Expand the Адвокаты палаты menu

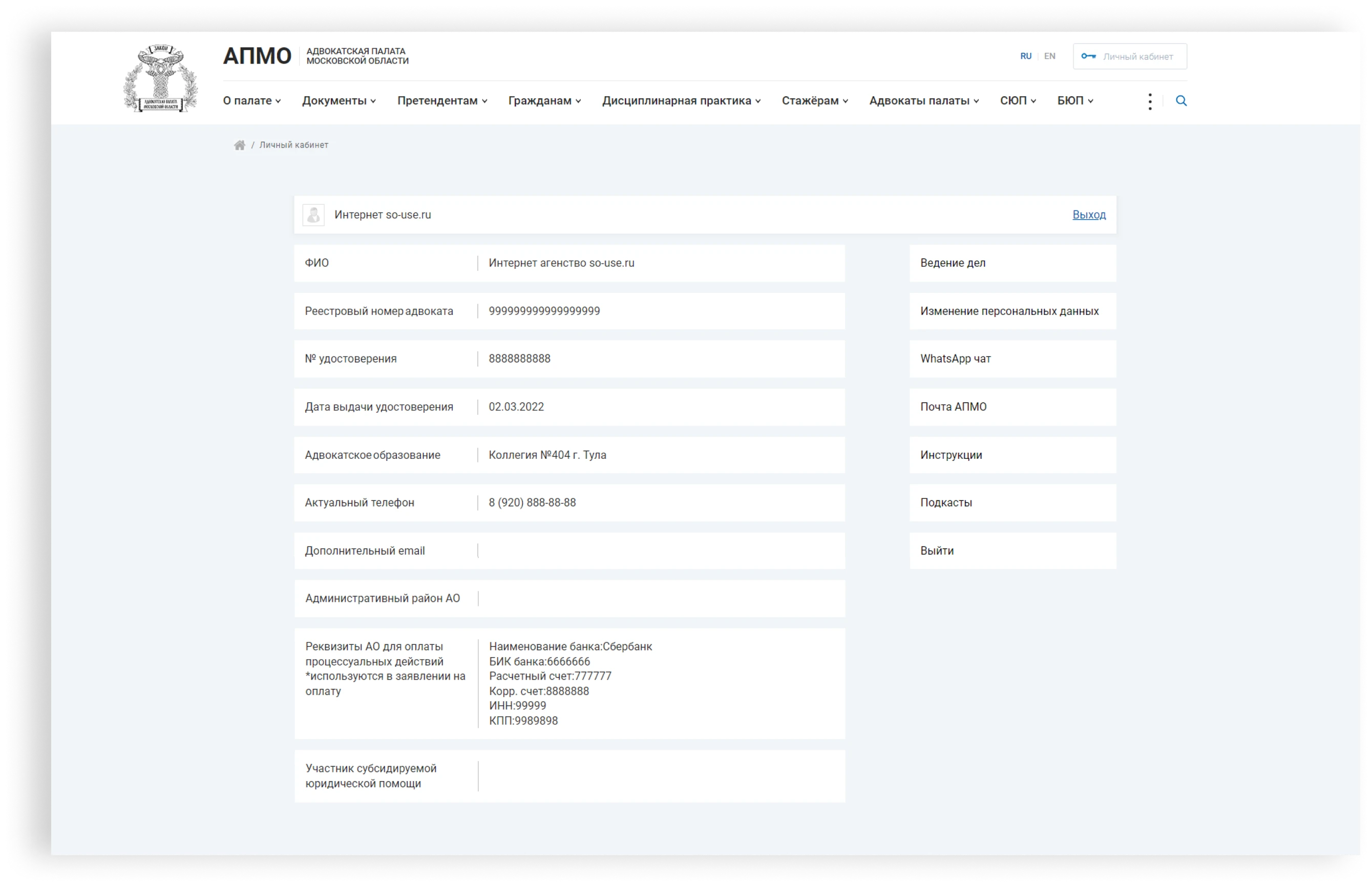pyautogui.click(x=924, y=101)
